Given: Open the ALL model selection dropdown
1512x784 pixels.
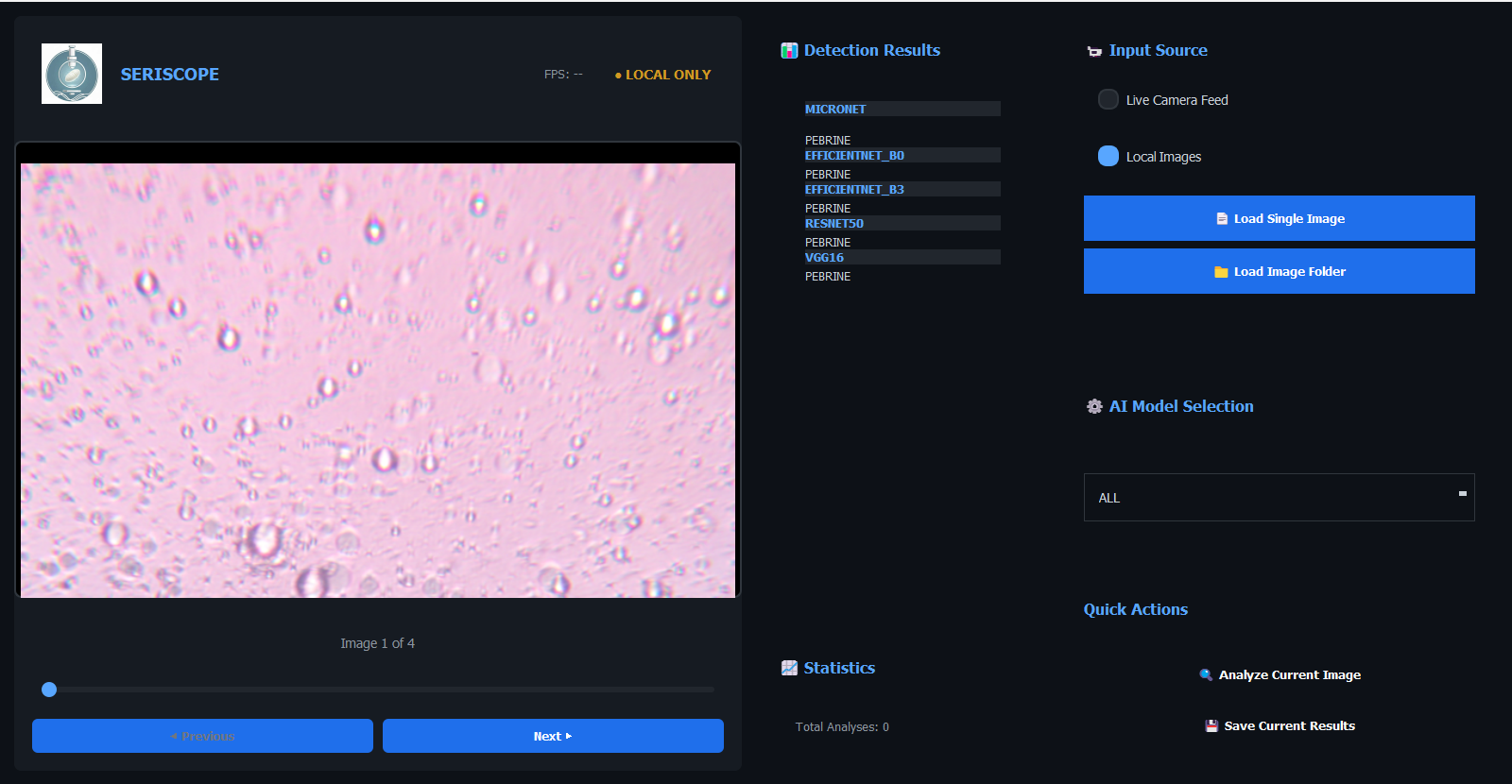Looking at the screenshot, I should coord(1280,497).
